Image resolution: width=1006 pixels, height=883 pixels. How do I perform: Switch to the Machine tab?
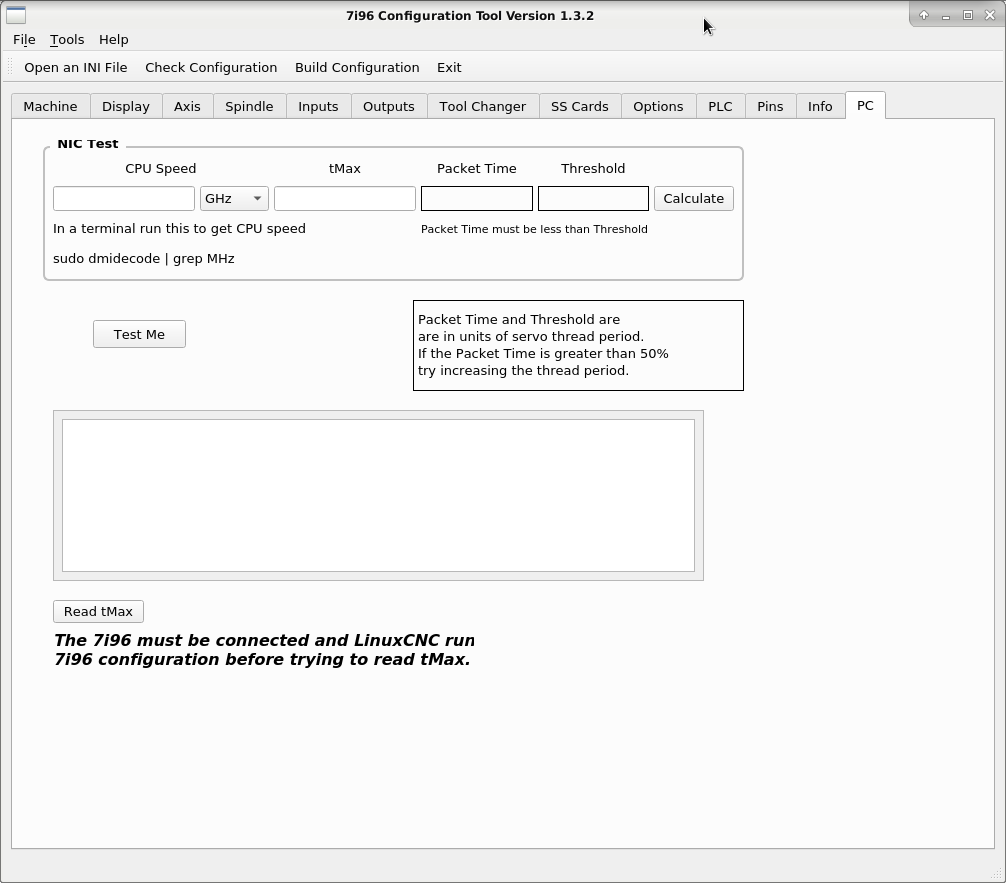[x=51, y=107]
